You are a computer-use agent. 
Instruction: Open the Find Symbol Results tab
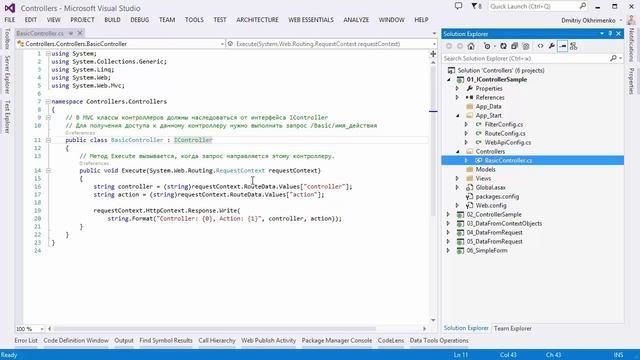point(166,340)
